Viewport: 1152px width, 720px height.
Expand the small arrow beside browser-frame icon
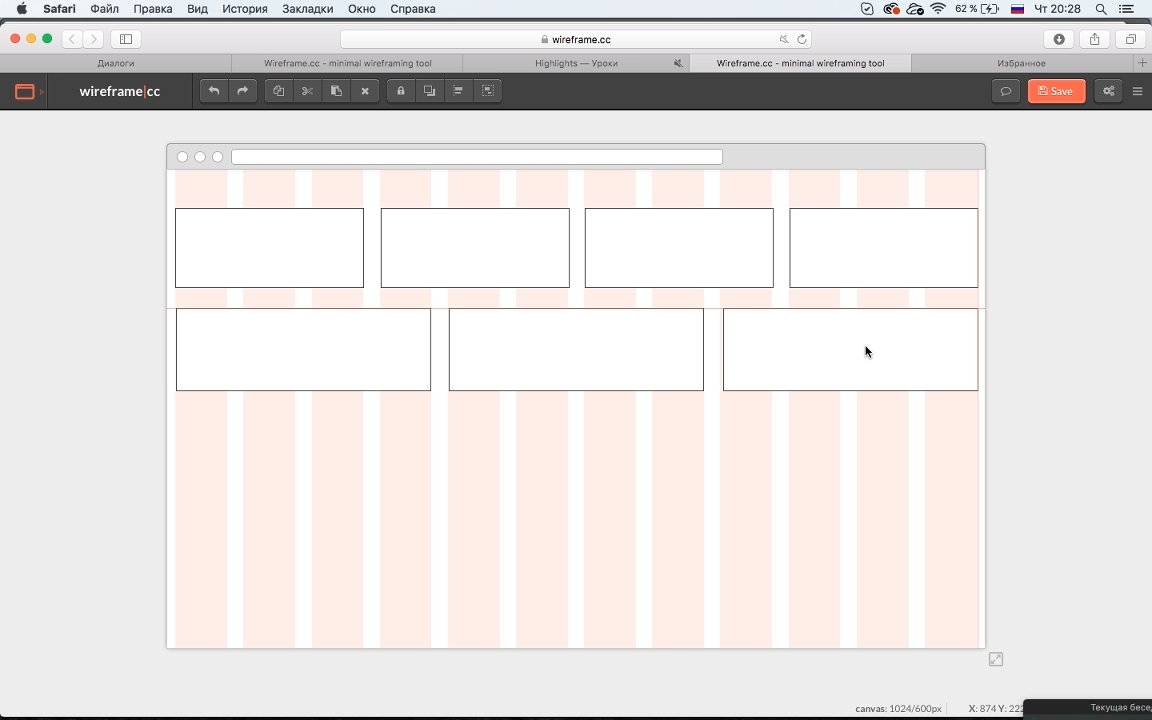tap(42, 92)
